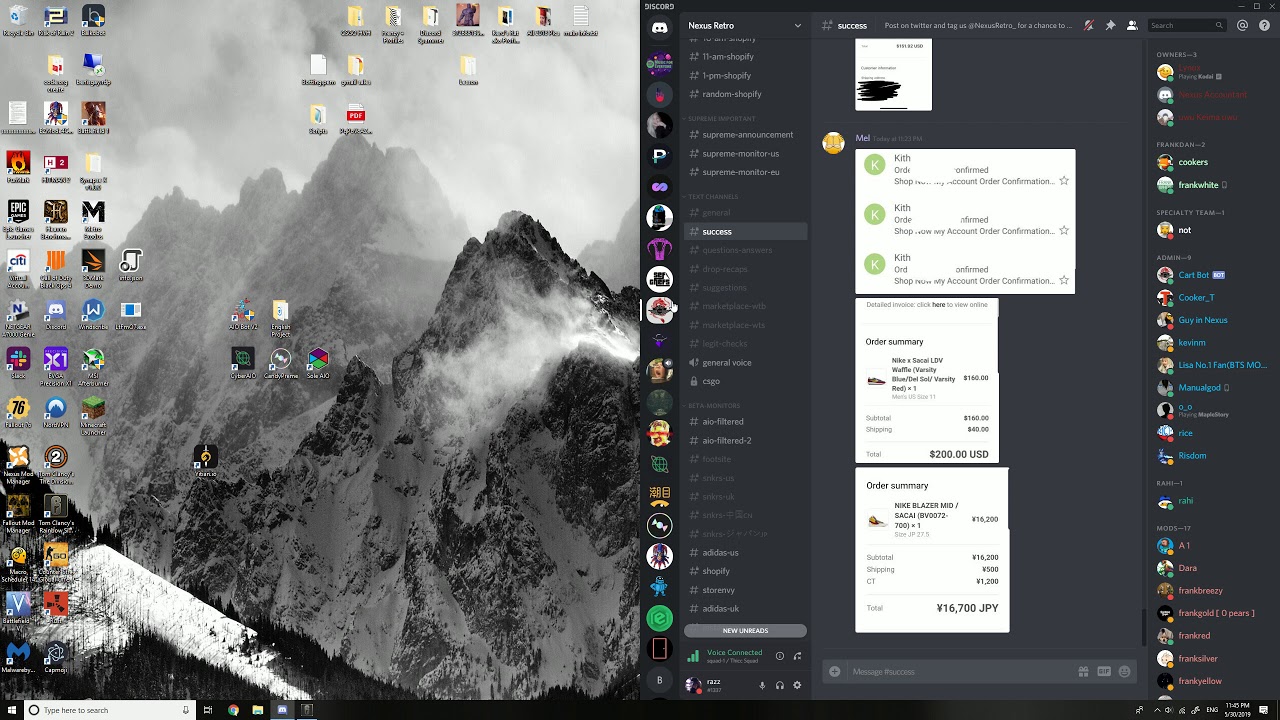Open voice connection info icon
1280x720 pixels.
(780, 656)
